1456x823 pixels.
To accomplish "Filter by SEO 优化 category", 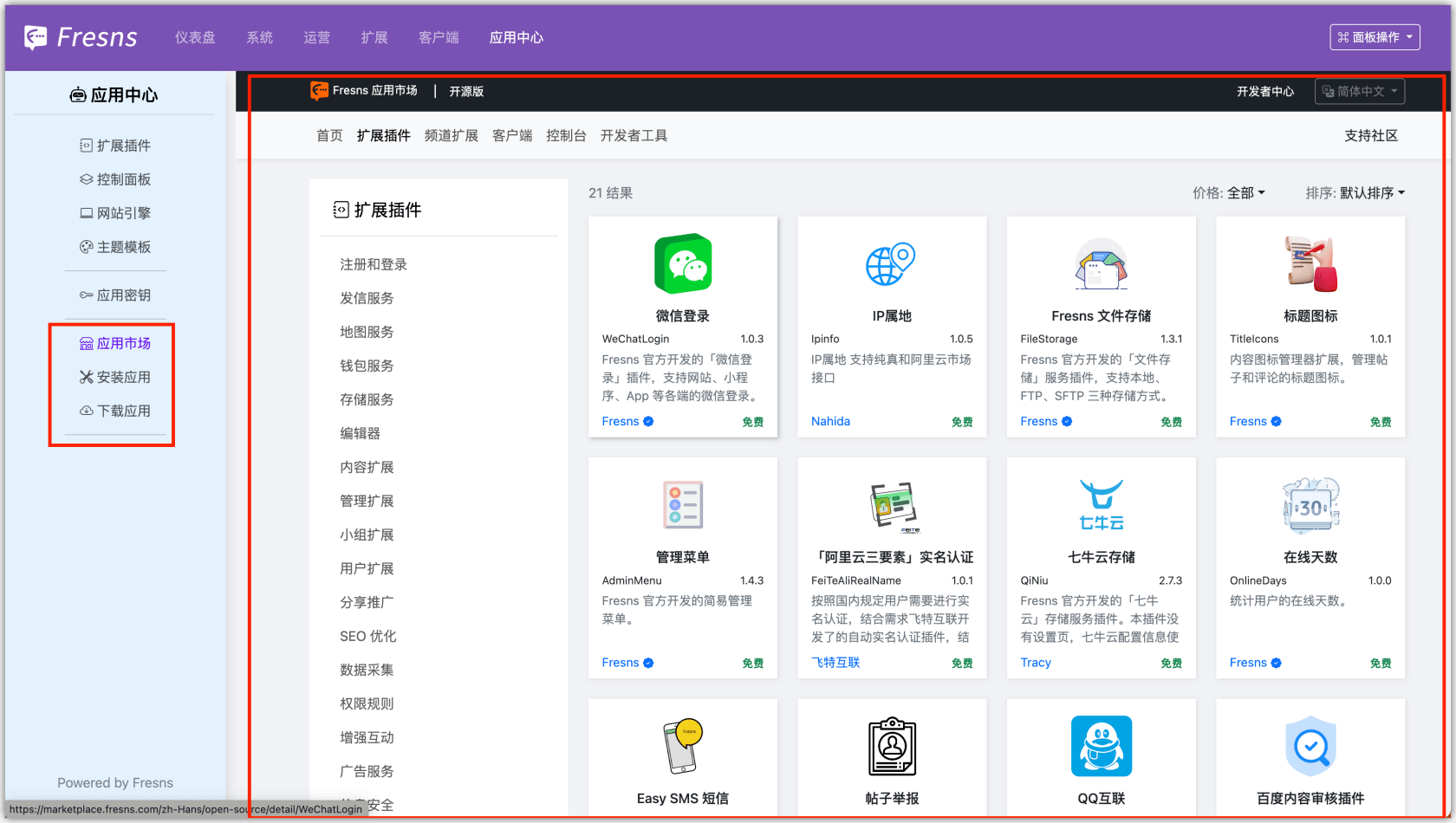I will tap(367, 637).
